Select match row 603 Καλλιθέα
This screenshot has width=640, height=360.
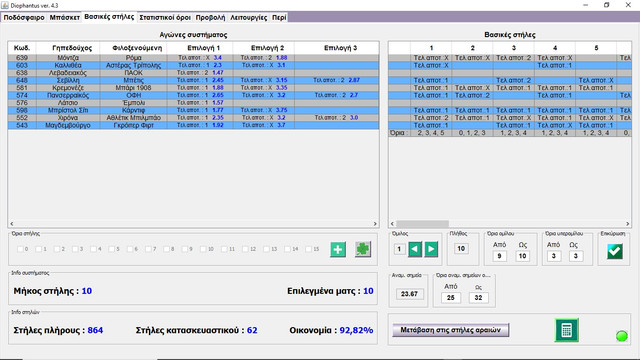pyautogui.click(x=193, y=65)
